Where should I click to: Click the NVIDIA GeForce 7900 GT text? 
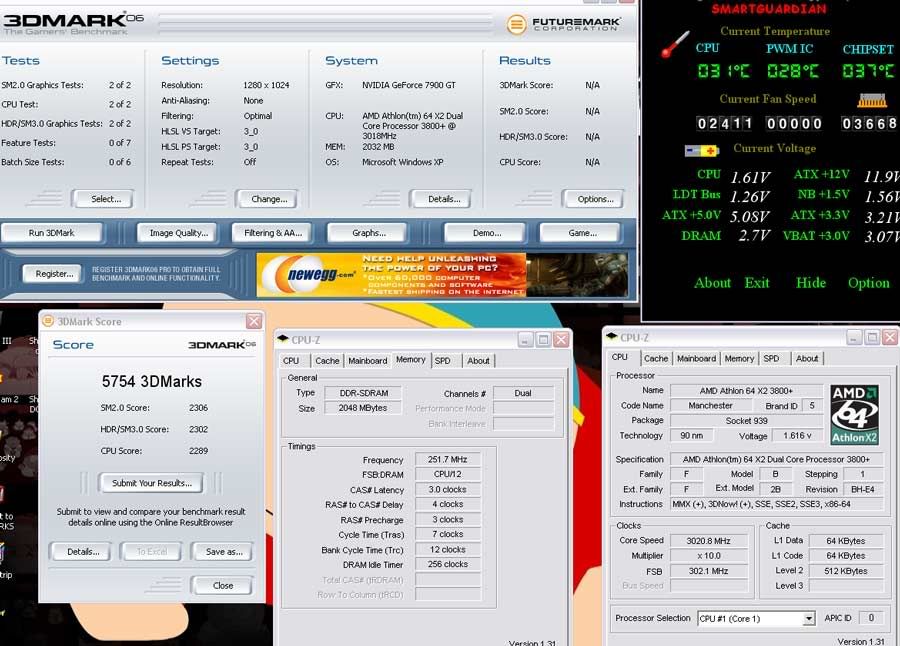point(409,85)
